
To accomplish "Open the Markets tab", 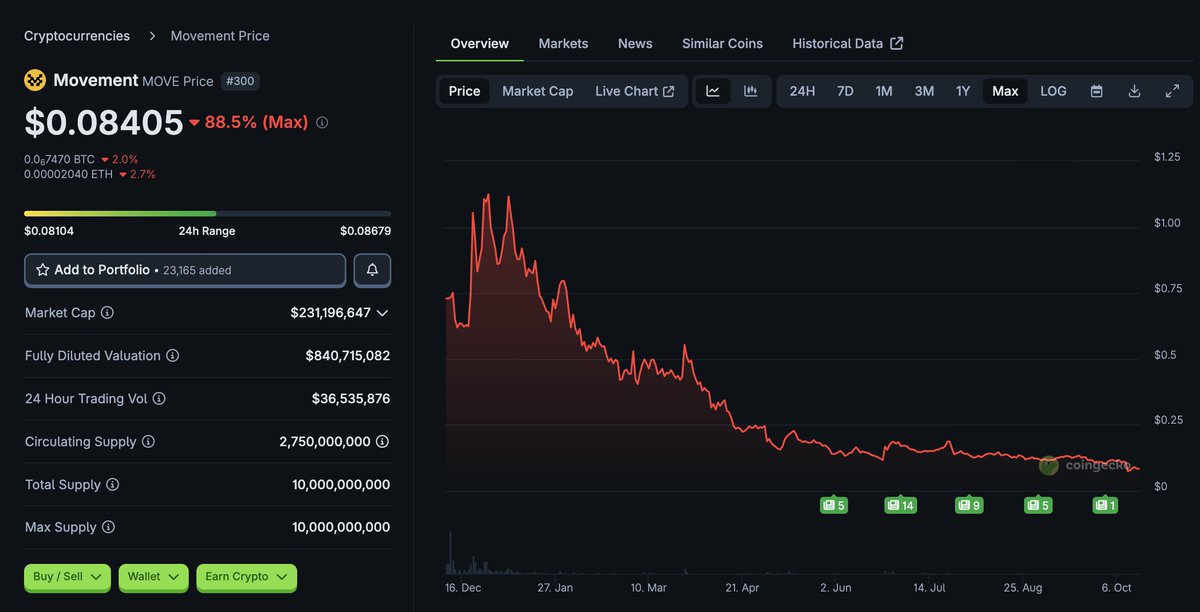I will [563, 44].
